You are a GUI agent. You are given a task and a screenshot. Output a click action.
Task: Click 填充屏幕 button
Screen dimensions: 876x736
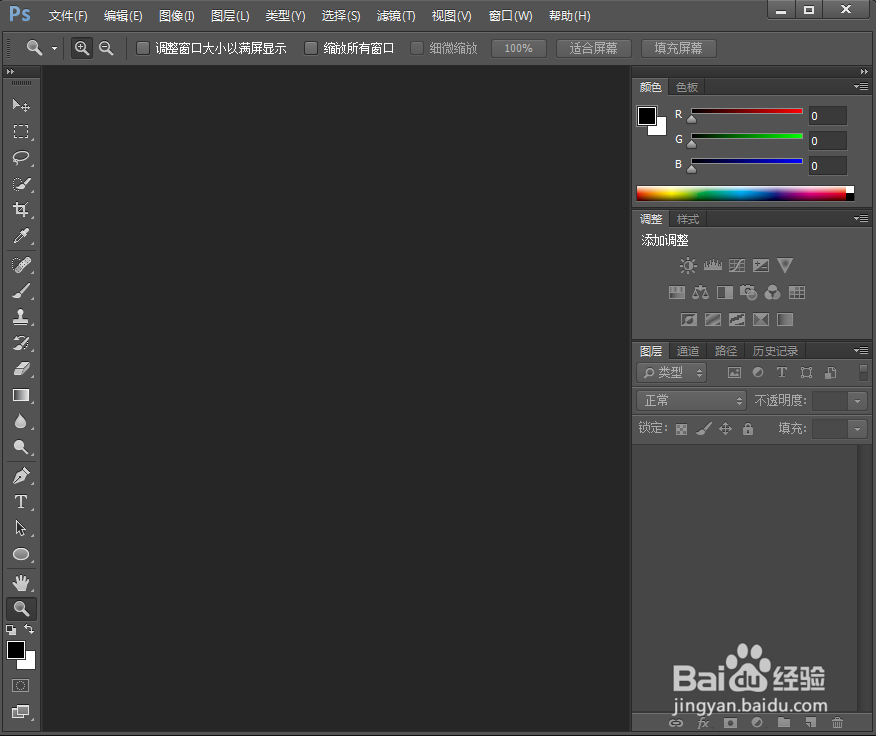click(679, 49)
